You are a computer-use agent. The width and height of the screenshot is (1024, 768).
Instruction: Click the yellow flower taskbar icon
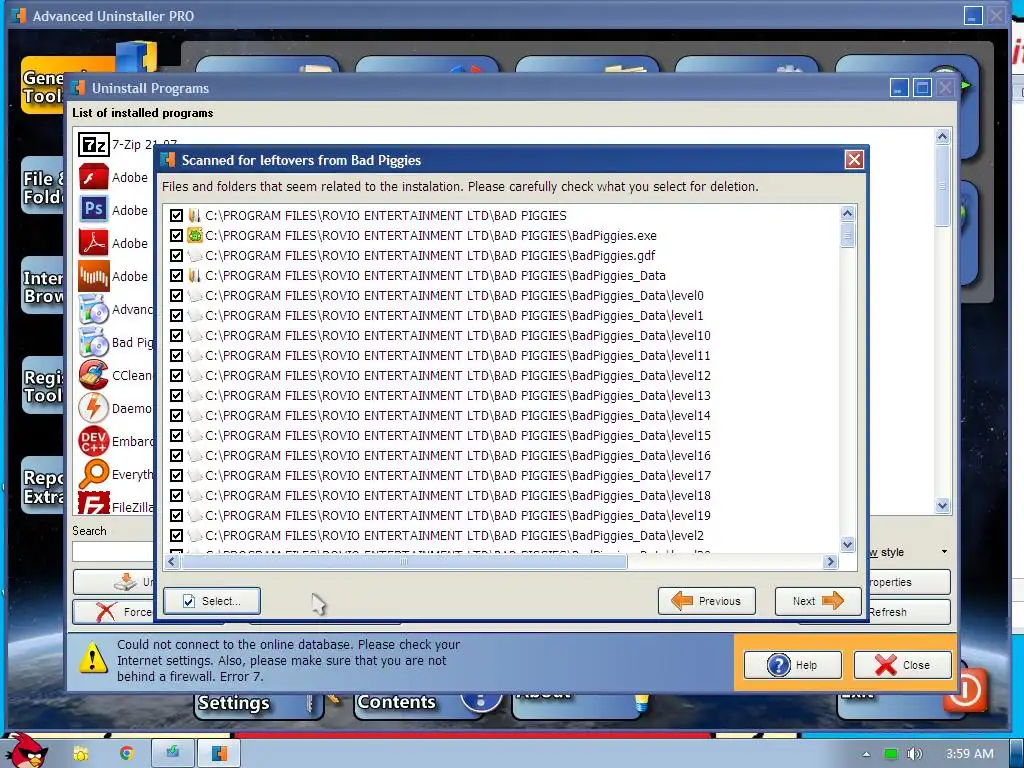click(x=80, y=754)
